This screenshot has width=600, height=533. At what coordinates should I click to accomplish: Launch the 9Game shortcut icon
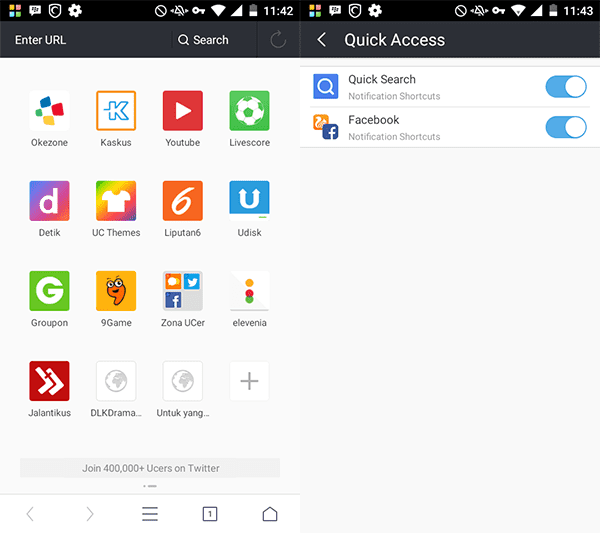[x=116, y=291]
